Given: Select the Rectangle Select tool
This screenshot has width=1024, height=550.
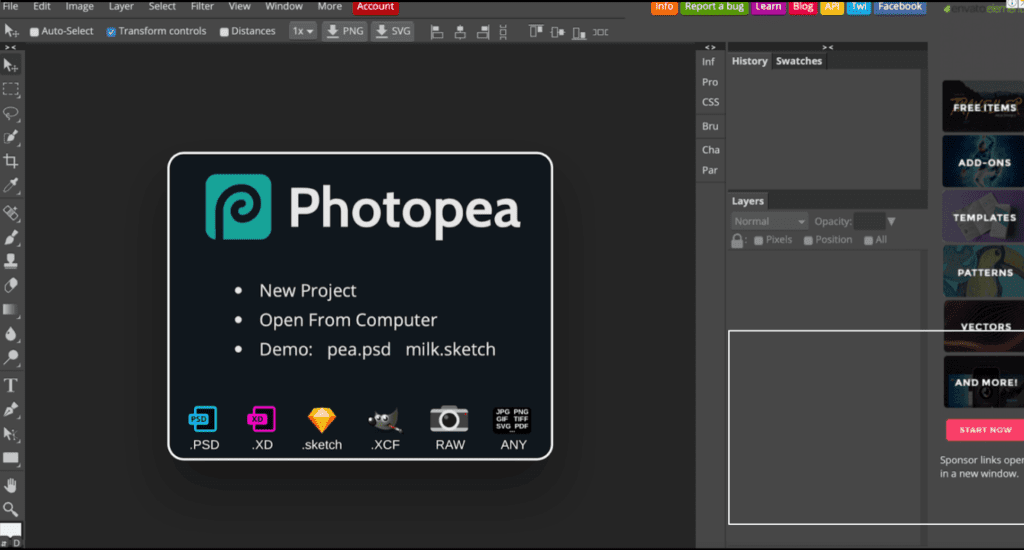Looking at the screenshot, I should 10,89.
